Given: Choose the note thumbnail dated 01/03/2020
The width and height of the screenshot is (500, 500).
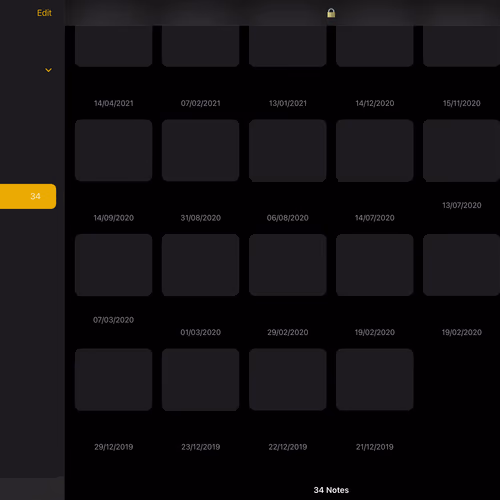Looking at the screenshot, I should [x=201, y=265].
